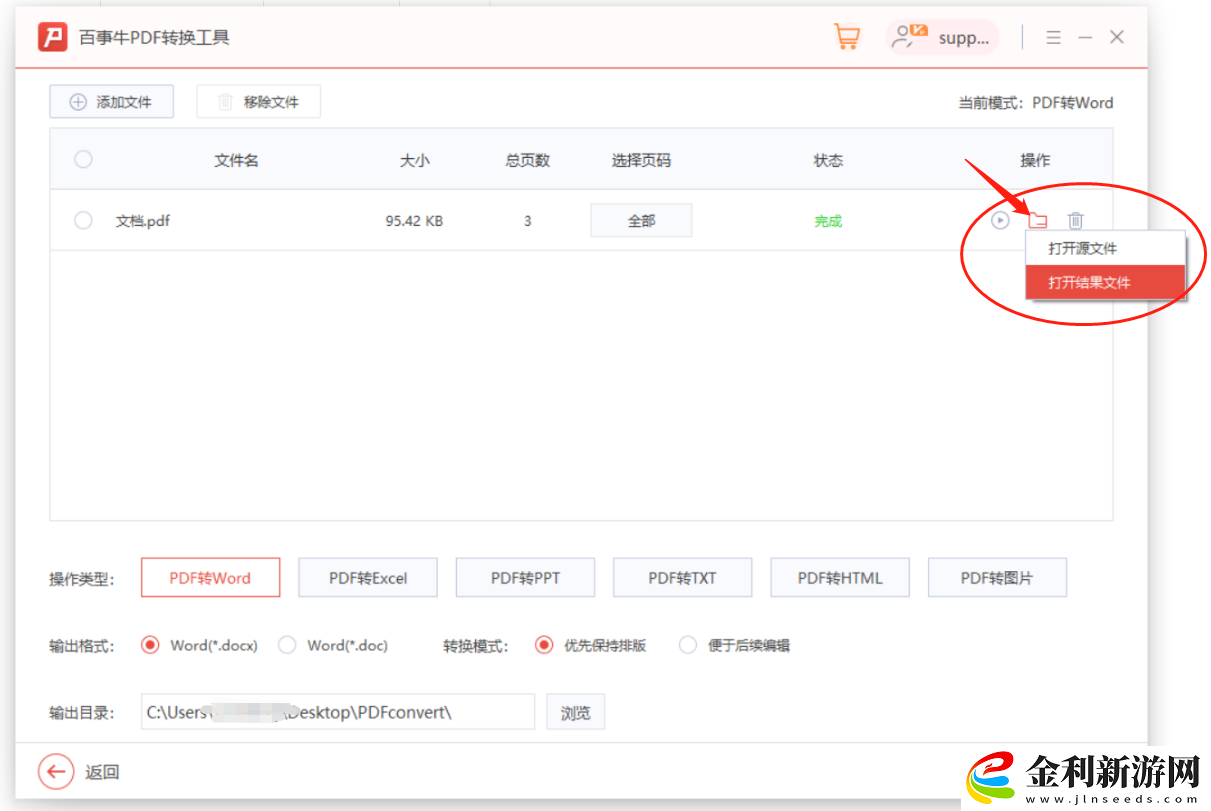This screenshot has height=811, width=1211.
Task: Open the folder icon for 文档.pdf
Action: [x=1038, y=220]
